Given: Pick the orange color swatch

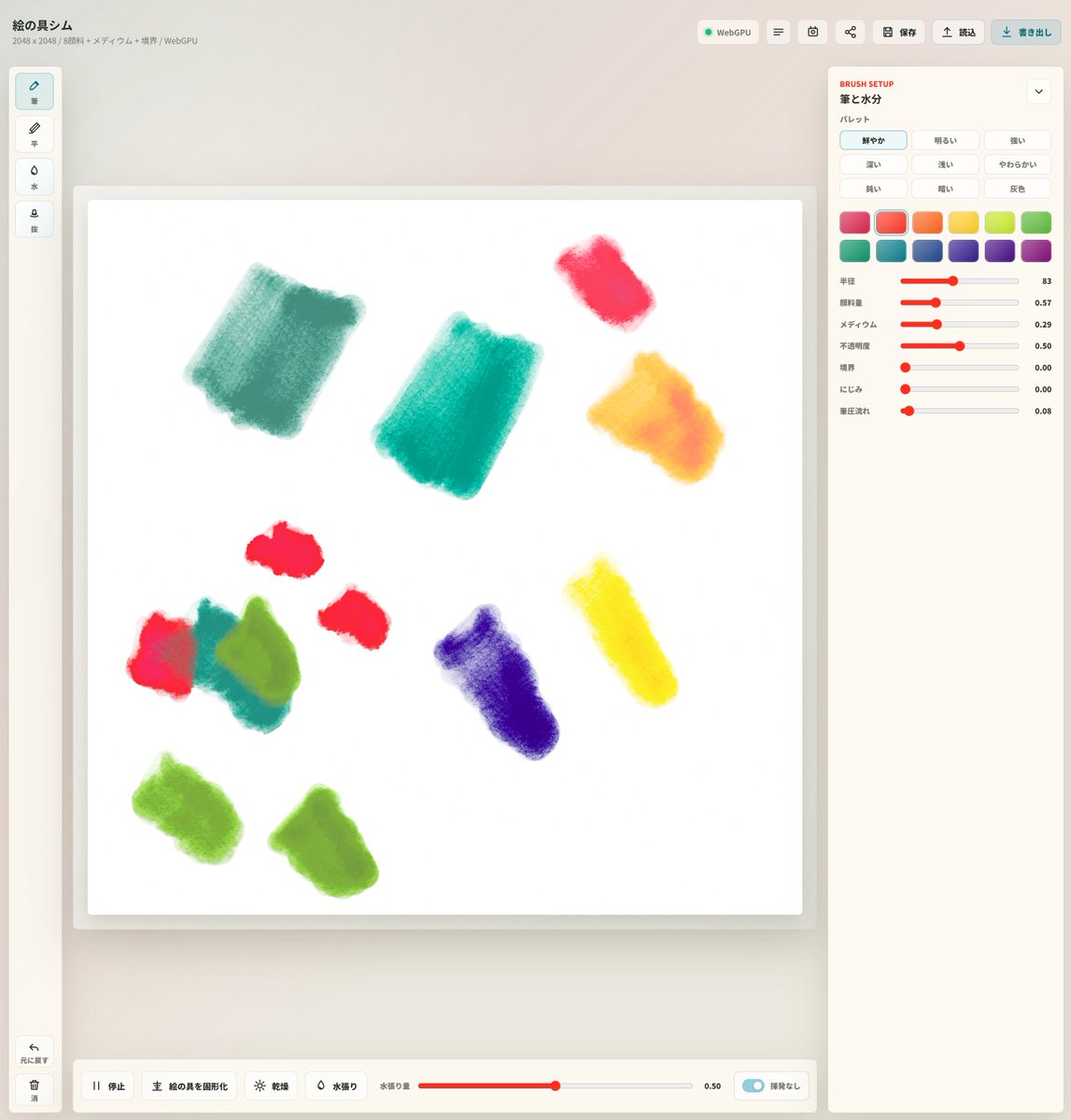Looking at the screenshot, I should 927,222.
